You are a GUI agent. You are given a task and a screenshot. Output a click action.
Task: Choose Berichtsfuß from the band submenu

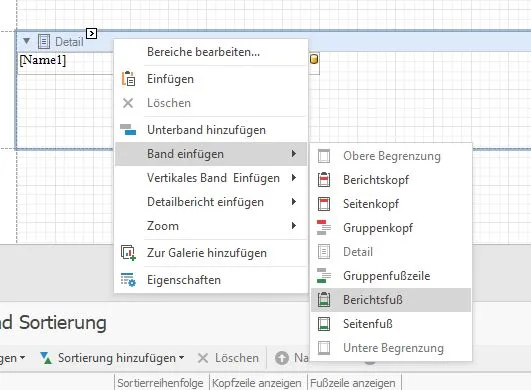(391, 300)
